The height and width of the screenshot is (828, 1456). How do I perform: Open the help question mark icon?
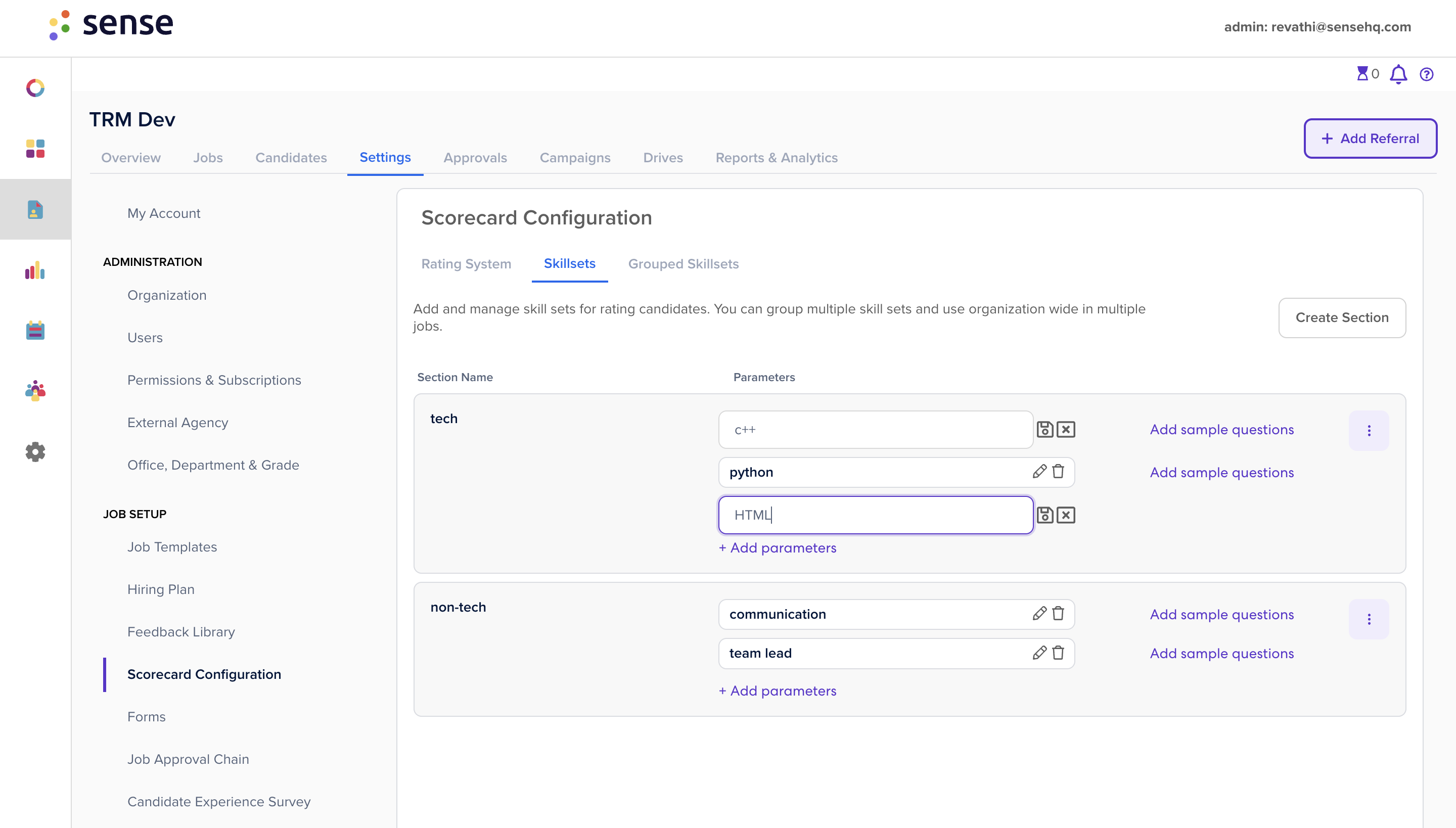click(1427, 74)
